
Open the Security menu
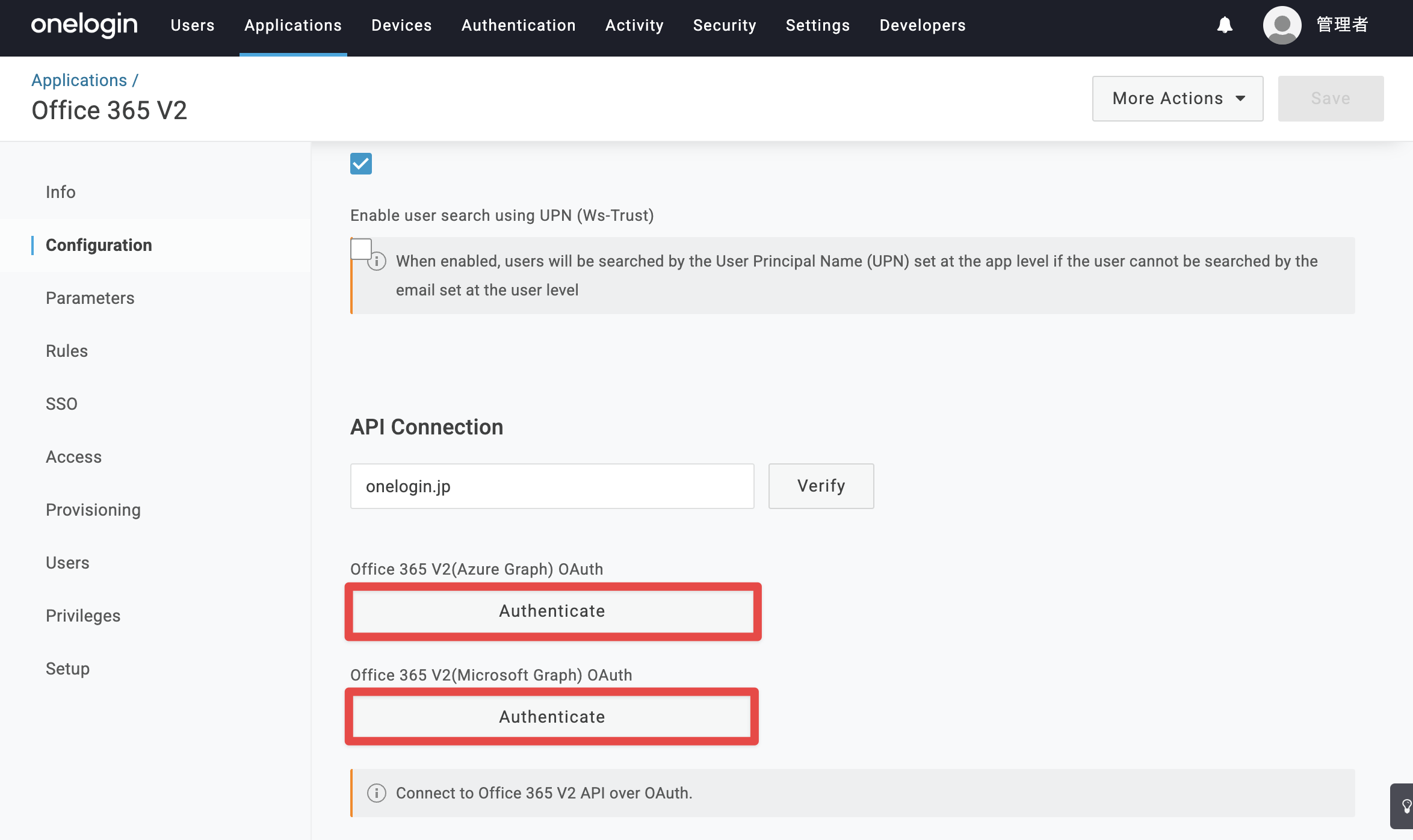725,25
